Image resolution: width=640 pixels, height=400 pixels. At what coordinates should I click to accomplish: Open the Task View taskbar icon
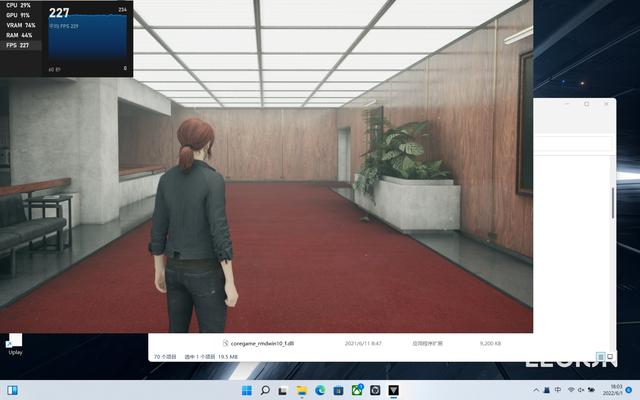click(x=284, y=390)
